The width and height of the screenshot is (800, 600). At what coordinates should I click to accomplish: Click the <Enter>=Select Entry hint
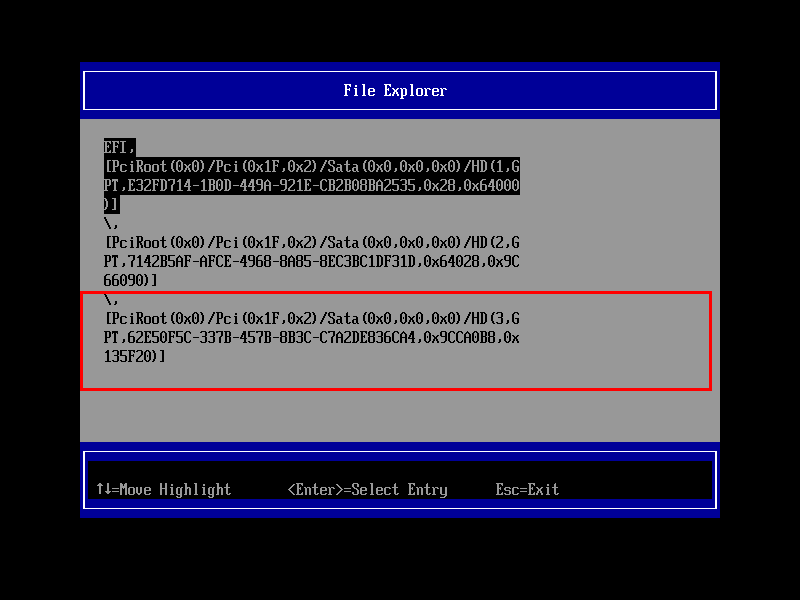[x=367, y=490]
